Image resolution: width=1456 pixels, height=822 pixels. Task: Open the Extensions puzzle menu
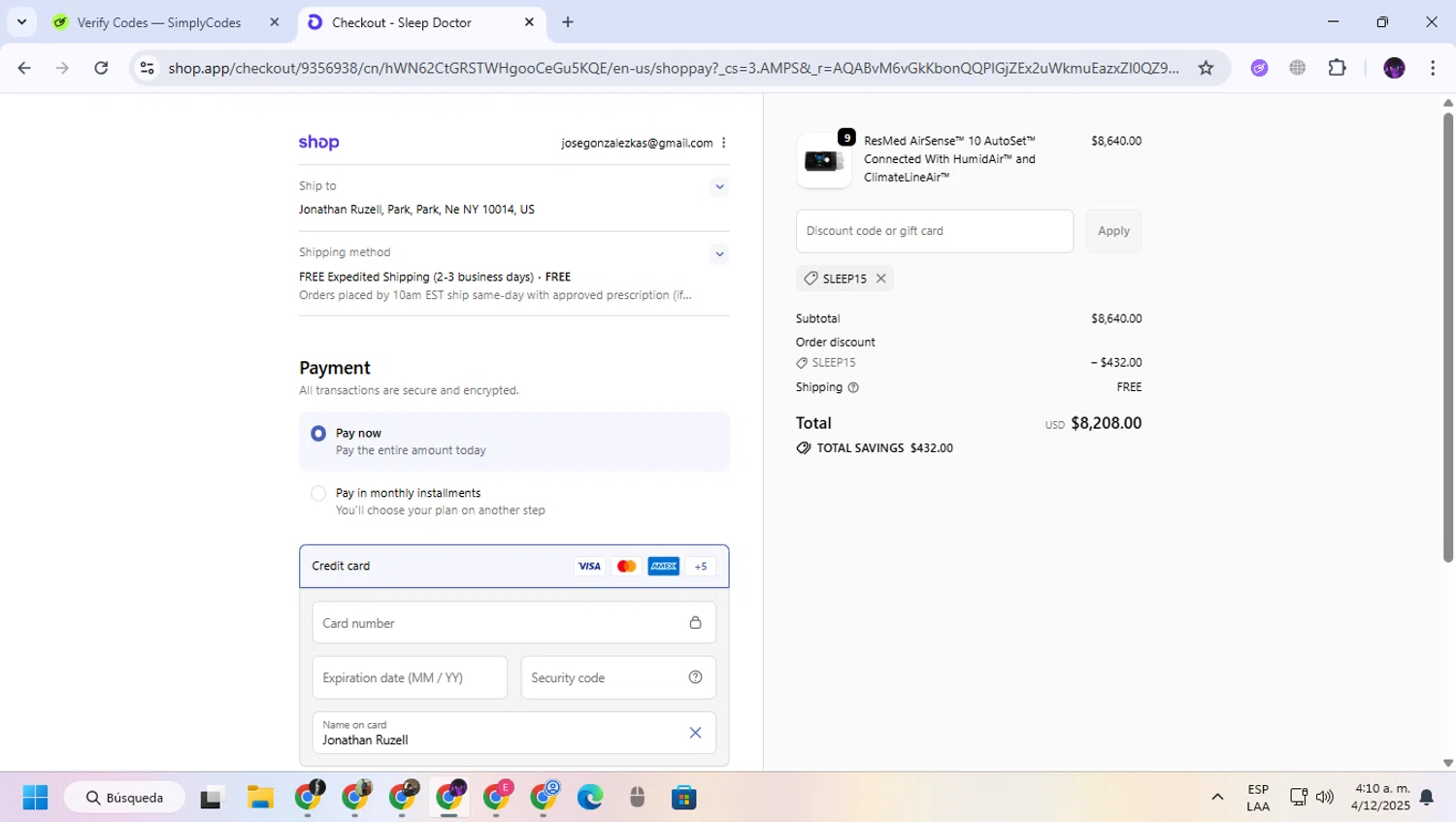pos(1338,68)
